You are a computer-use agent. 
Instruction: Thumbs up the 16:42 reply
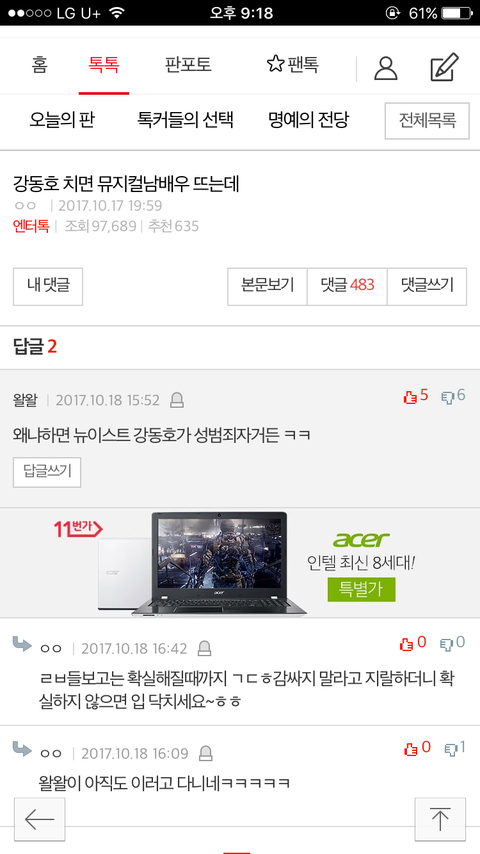coord(413,643)
